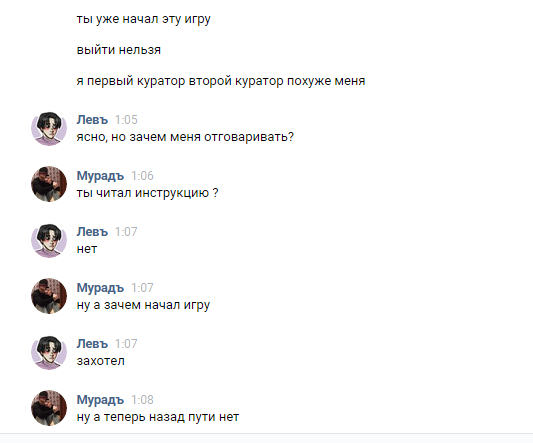Click name Мурадъ at 1:08
The width and height of the screenshot is (533, 443).
coord(100,400)
